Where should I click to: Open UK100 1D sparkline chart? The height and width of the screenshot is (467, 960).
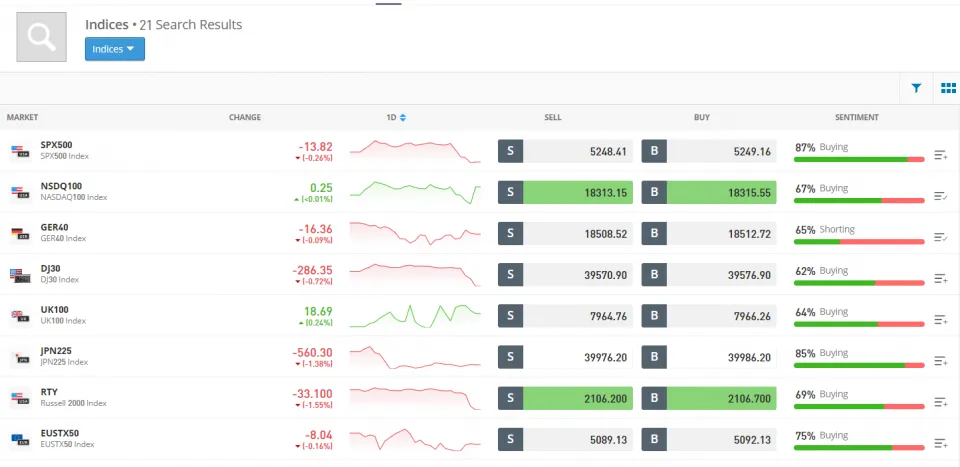[415, 316]
